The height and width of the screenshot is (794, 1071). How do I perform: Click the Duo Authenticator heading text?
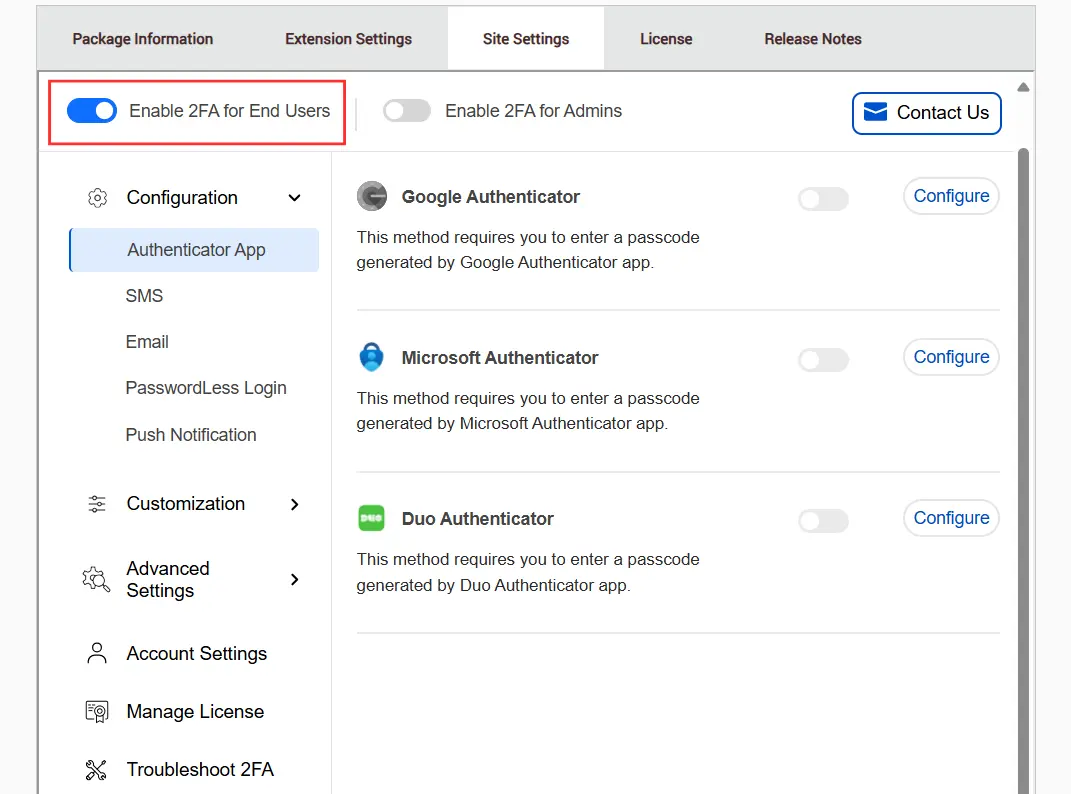(x=477, y=519)
